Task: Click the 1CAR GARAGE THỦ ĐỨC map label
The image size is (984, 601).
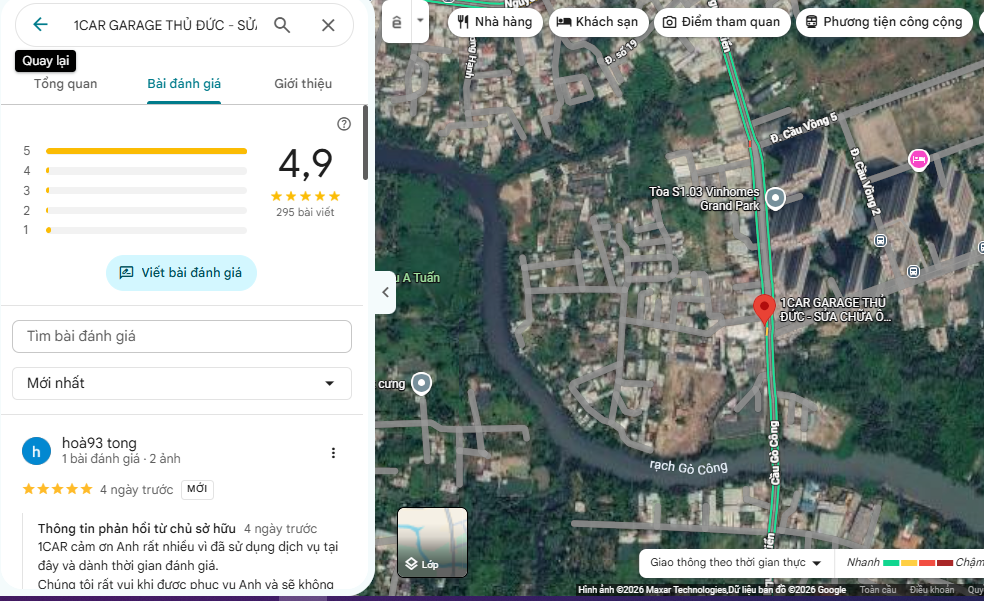Action: pos(835,310)
